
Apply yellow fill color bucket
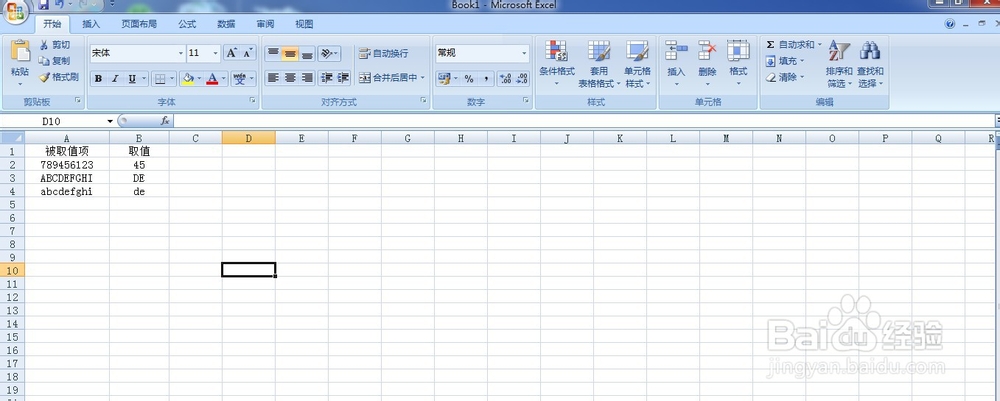[188, 79]
